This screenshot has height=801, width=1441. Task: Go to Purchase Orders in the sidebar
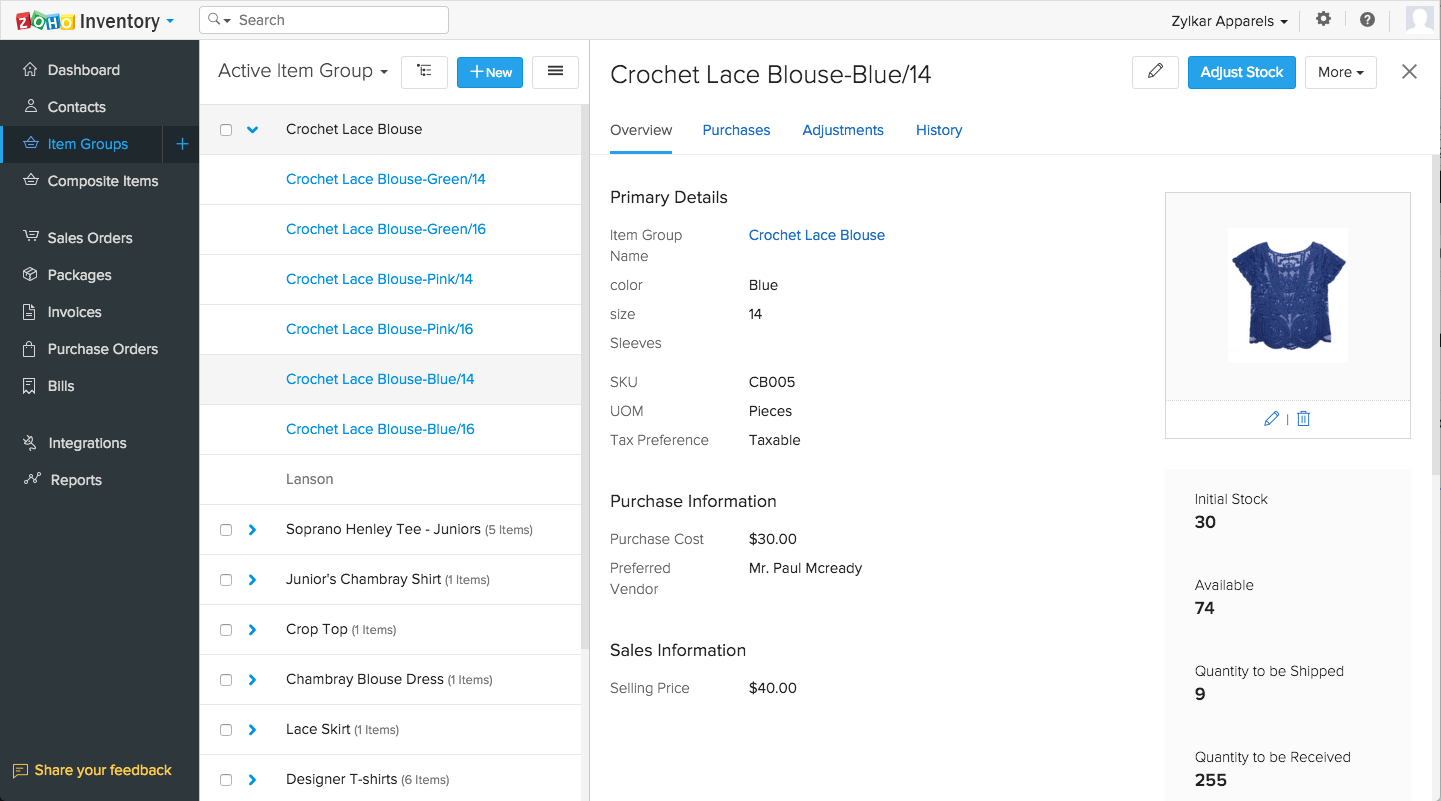pos(103,349)
